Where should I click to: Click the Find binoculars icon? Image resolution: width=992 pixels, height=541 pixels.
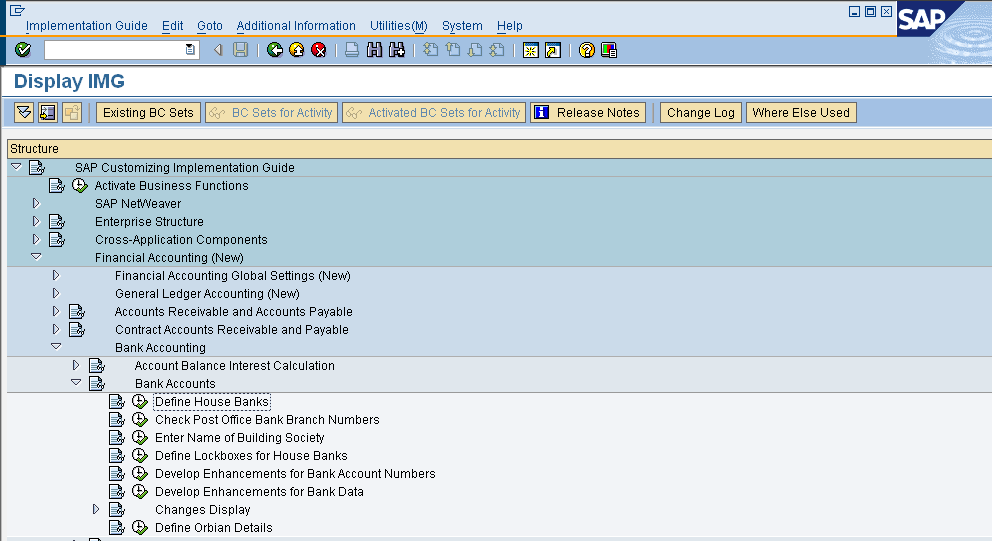click(375, 50)
